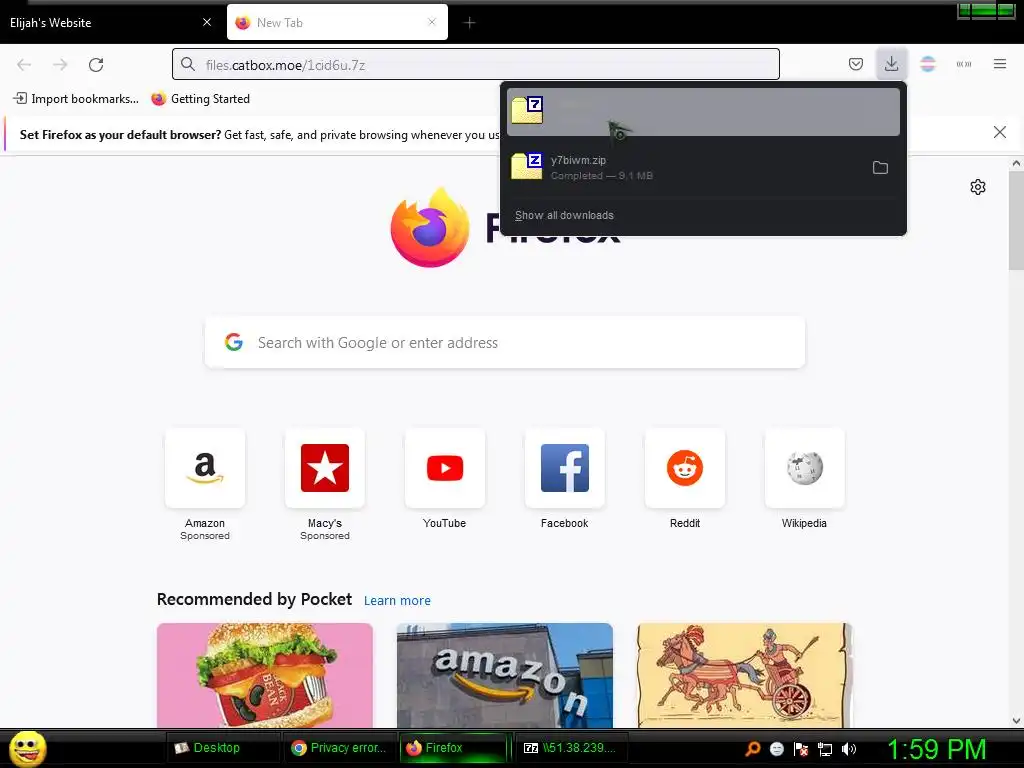Open the Amazon building Pocket story thumbnail
Image resolution: width=1024 pixels, height=768 pixels.
tap(505, 675)
